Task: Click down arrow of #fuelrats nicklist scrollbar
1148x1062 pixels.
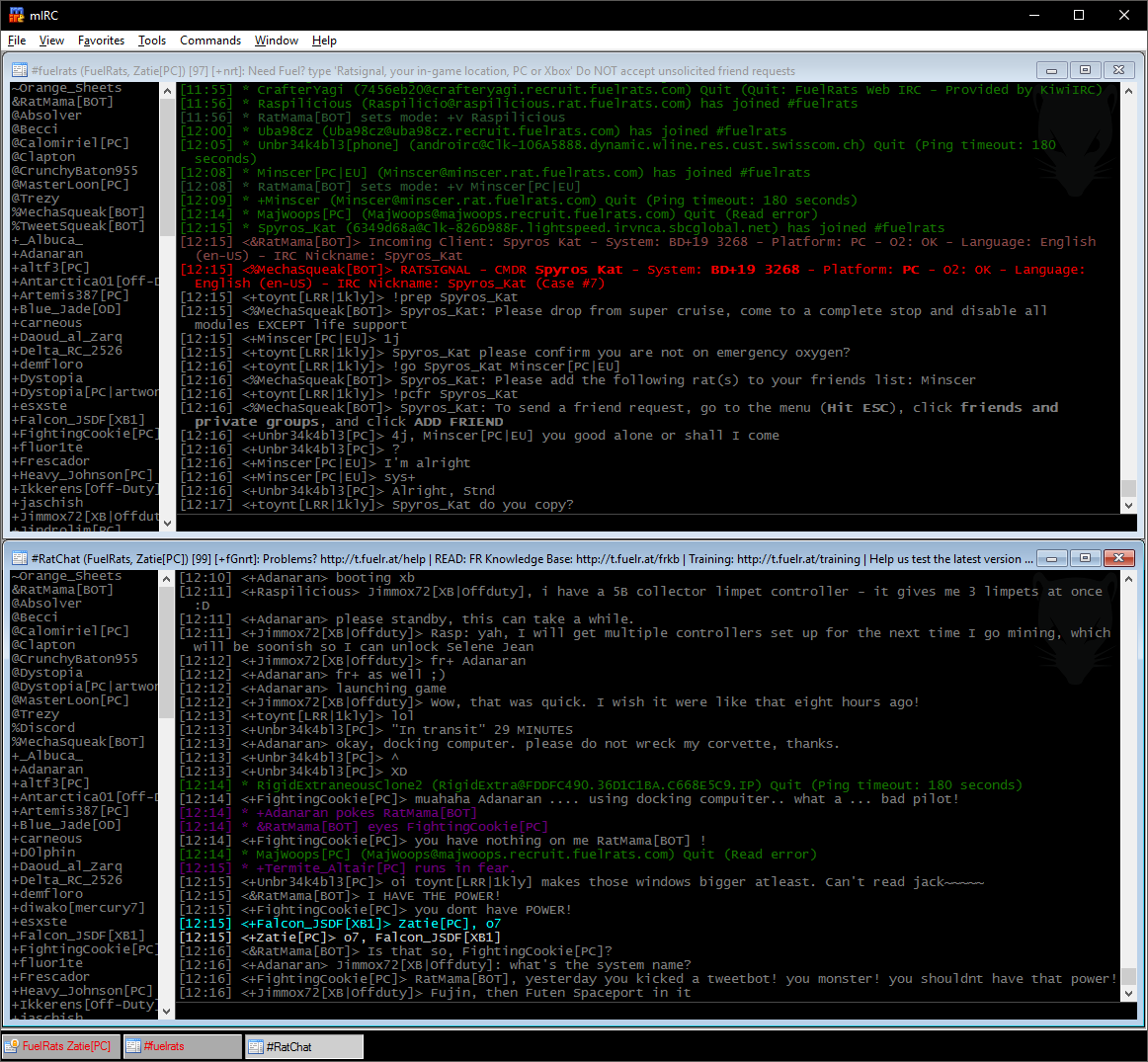Action: pos(167,523)
